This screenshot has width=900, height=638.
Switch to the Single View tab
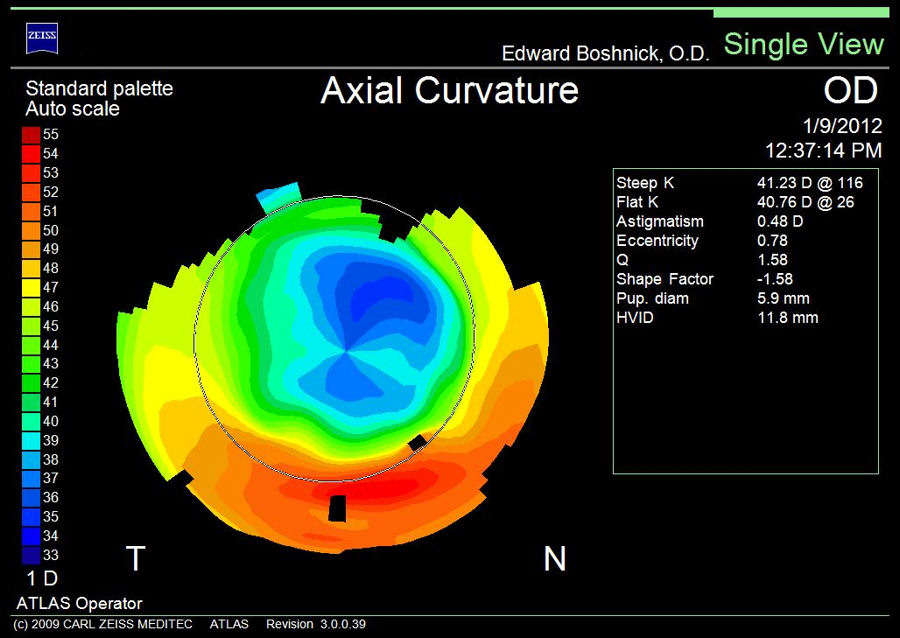point(803,44)
